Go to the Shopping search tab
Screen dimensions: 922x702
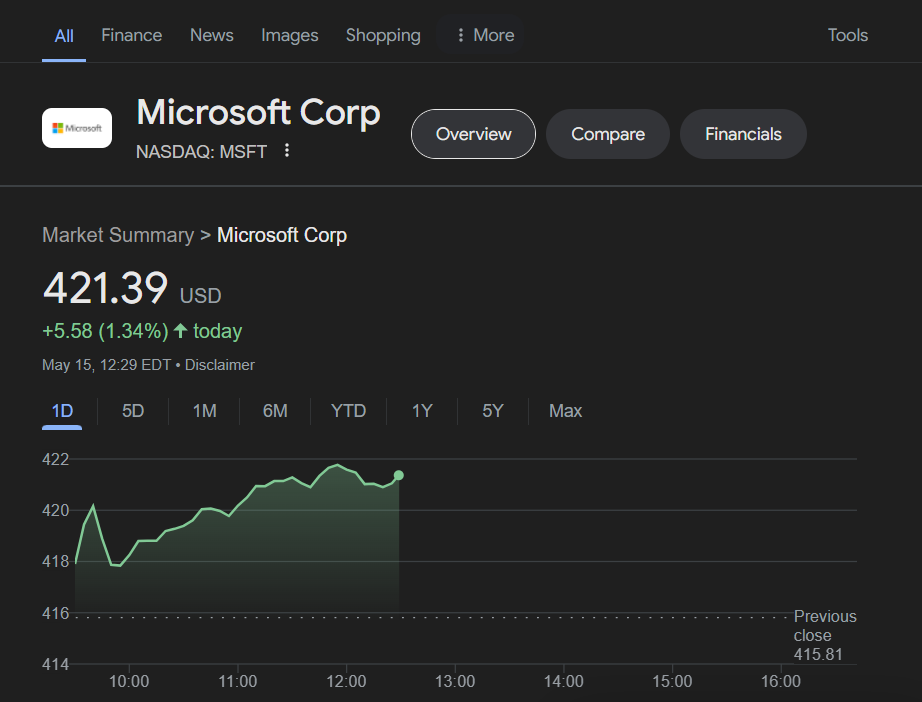383,35
